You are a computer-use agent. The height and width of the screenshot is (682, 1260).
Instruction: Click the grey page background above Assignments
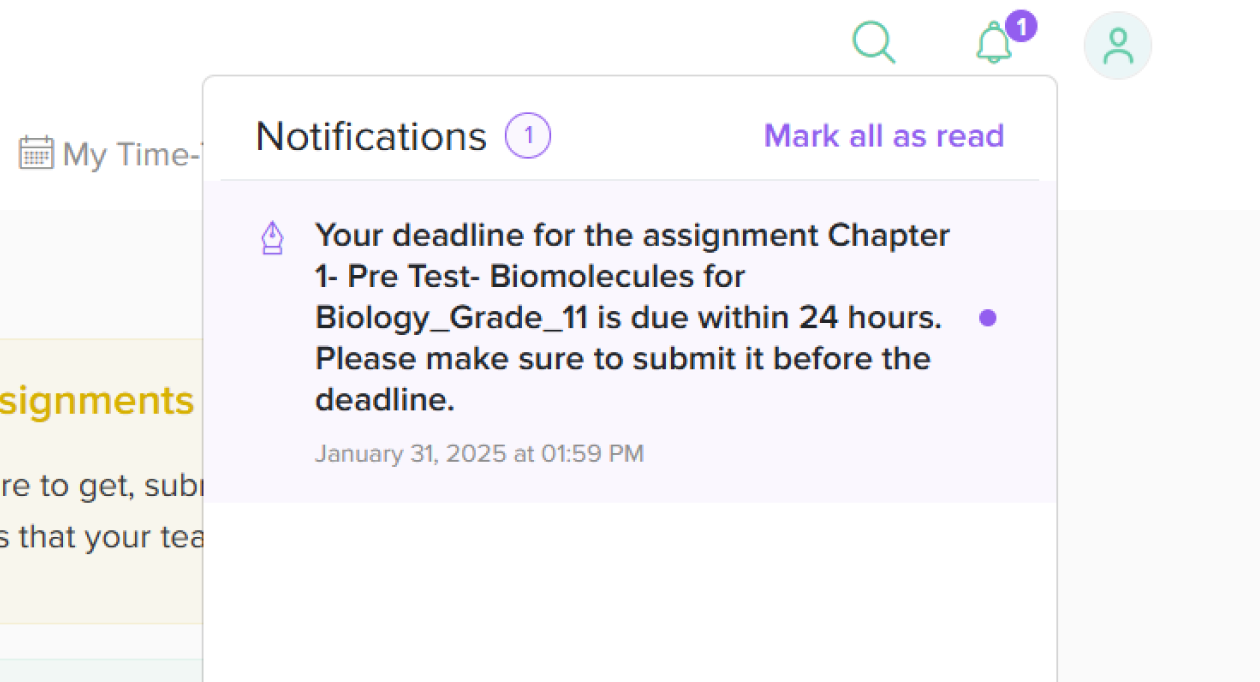click(x=100, y=270)
